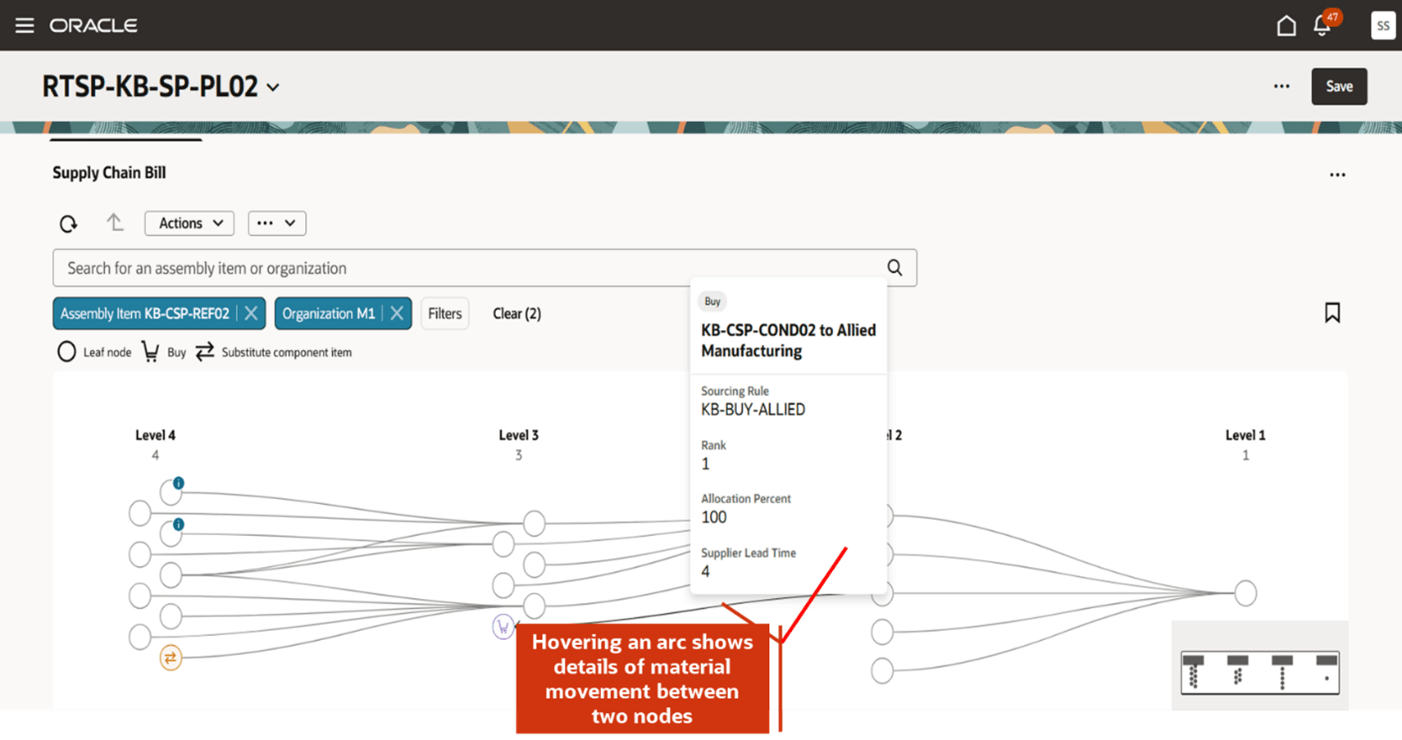1402x740 pixels.
Task: Click the bookmark saved search icon
Action: (1332, 313)
